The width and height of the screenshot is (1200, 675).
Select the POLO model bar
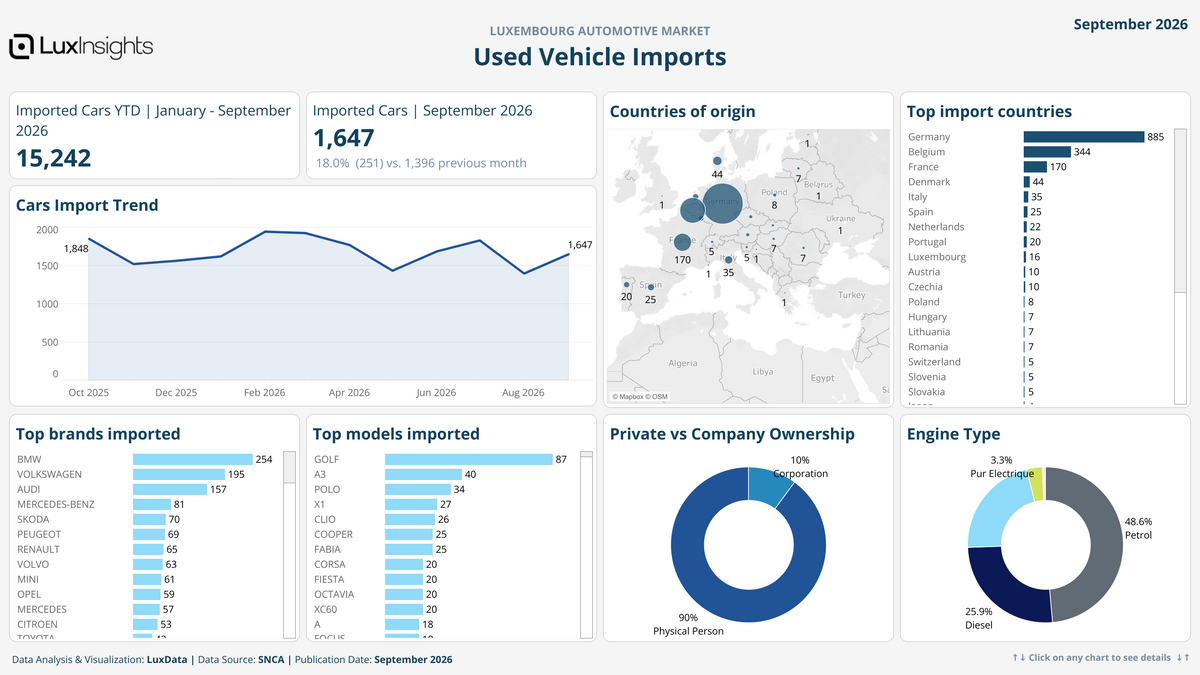(x=418, y=489)
